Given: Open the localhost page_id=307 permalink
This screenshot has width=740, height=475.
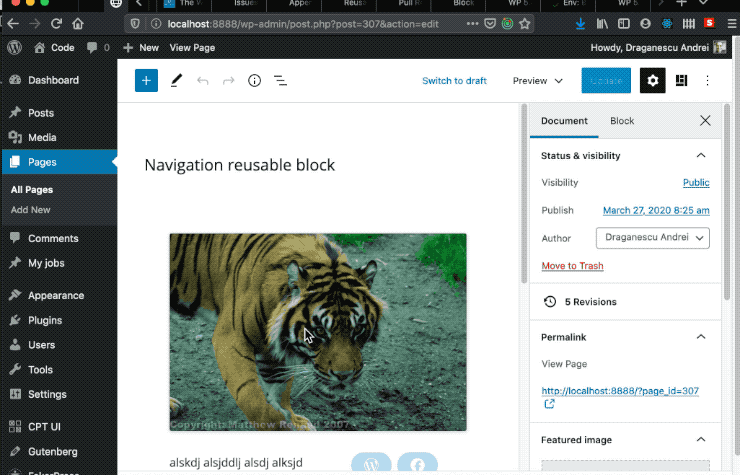Looking at the screenshot, I should [620, 391].
